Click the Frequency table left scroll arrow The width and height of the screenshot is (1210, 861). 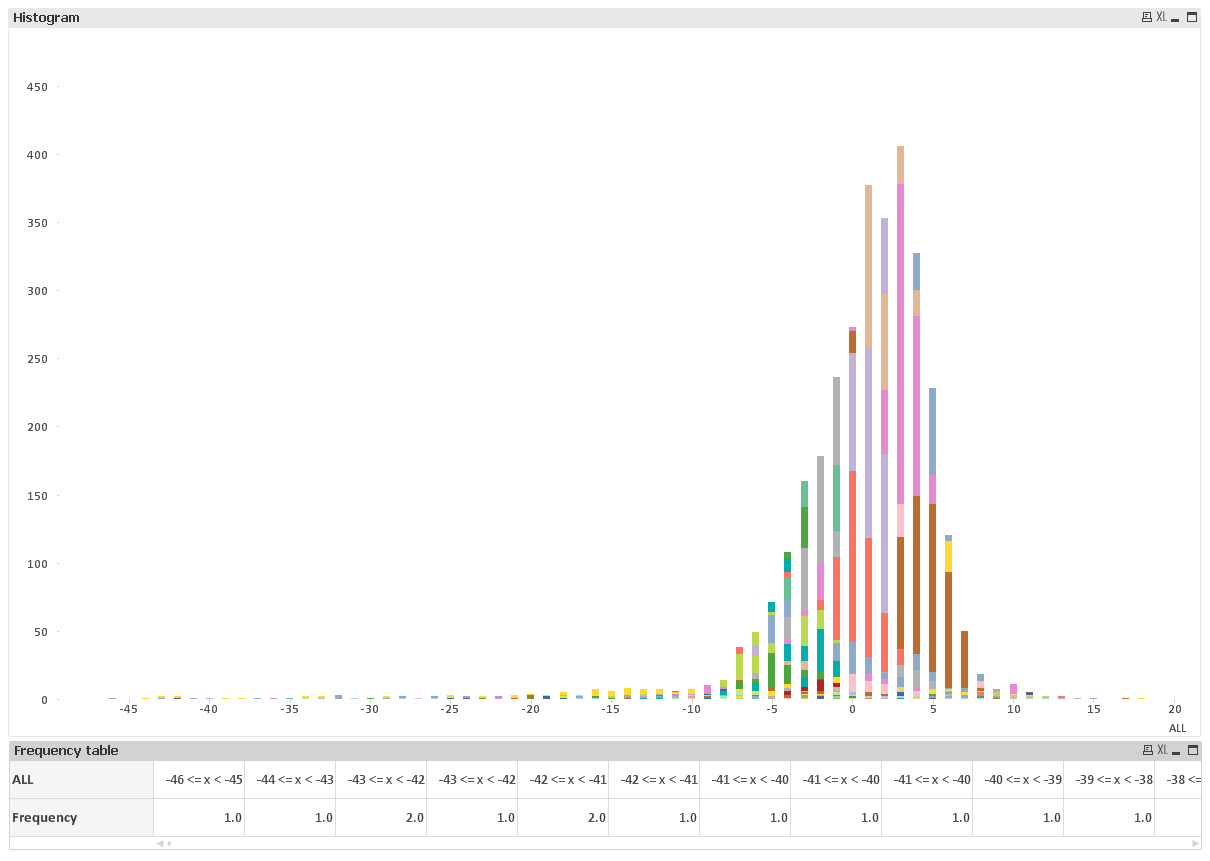click(160, 843)
